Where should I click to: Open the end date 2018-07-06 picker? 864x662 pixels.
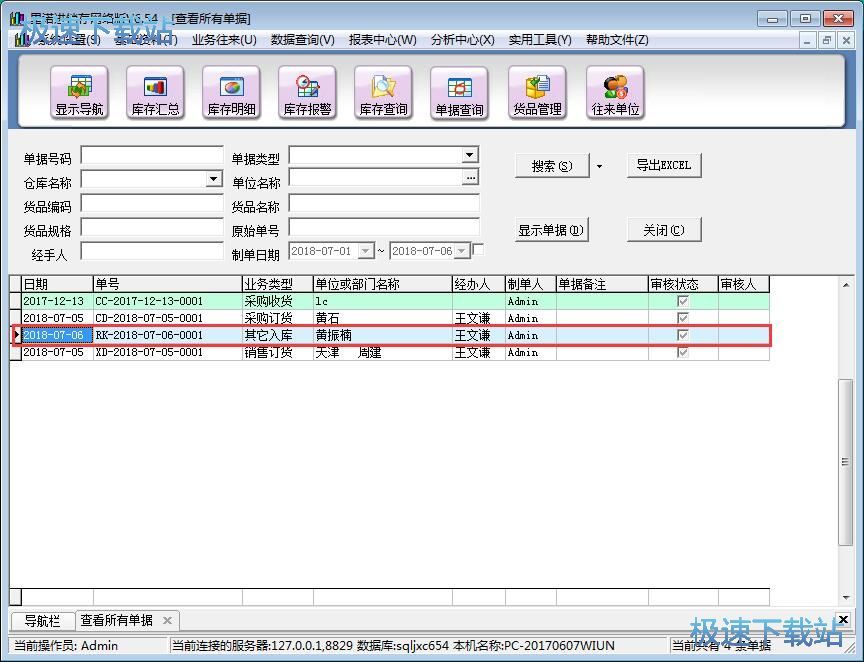462,251
